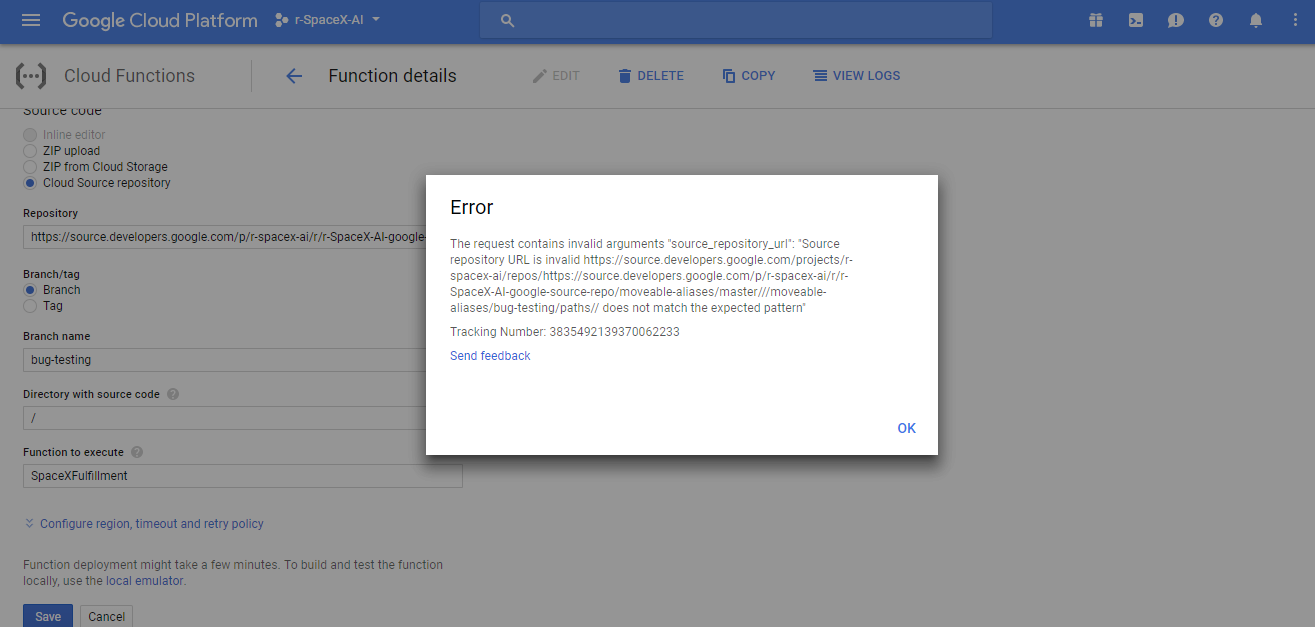The width and height of the screenshot is (1315, 627).
Task: Select ZIP from Cloud Storage option
Action: pos(30,167)
